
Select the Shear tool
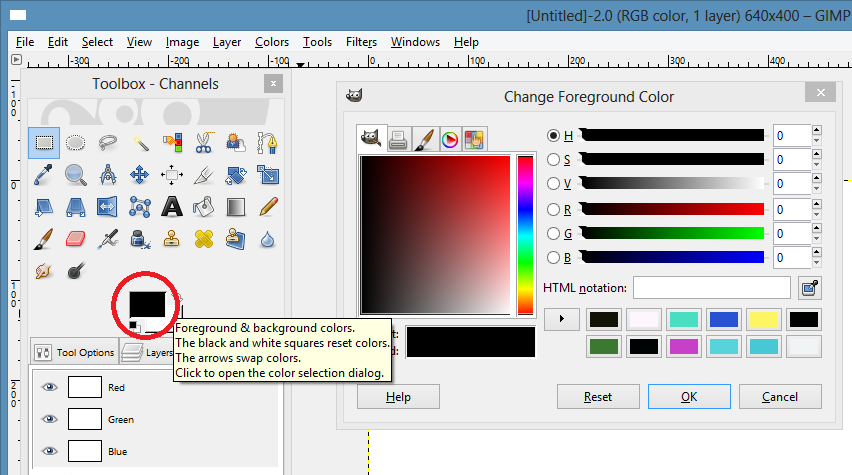[44, 207]
